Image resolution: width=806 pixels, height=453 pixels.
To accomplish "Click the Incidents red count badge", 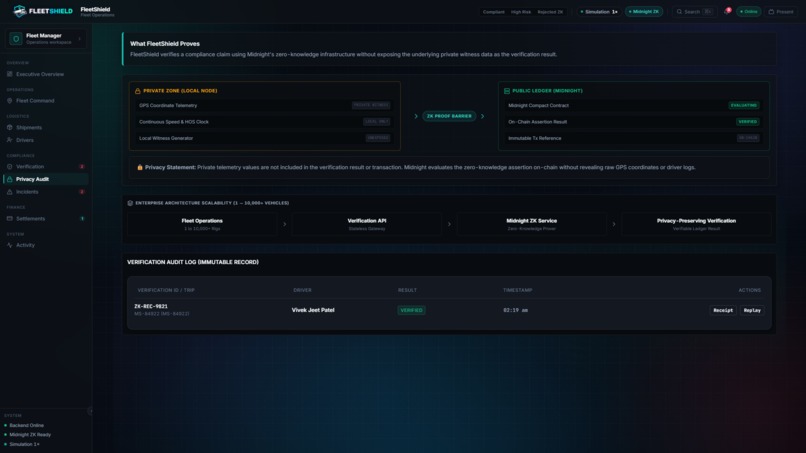I will click(x=82, y=192).
